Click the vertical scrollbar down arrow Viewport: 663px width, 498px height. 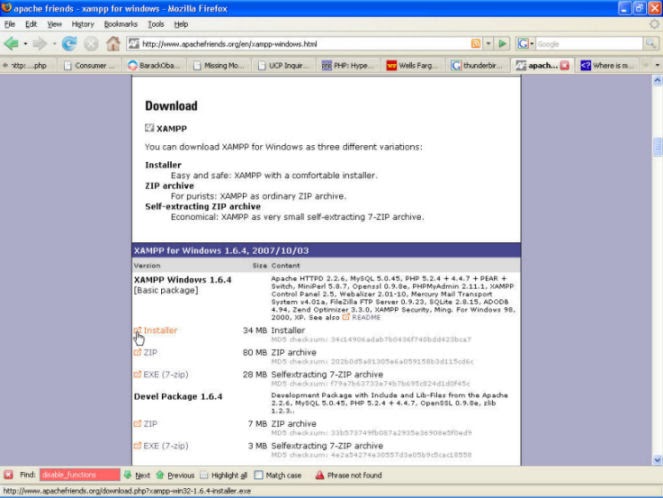(x=657, y=460)
